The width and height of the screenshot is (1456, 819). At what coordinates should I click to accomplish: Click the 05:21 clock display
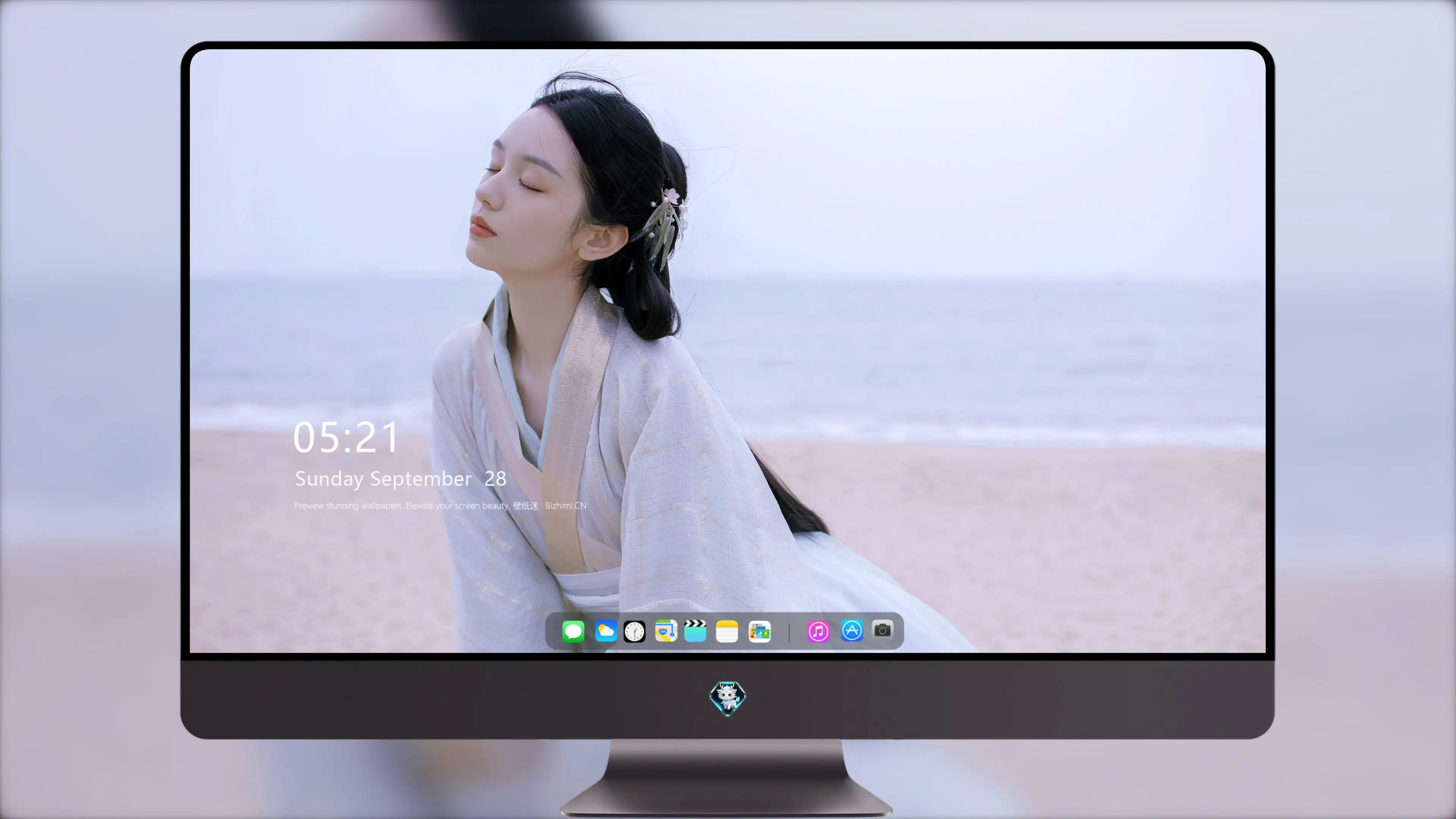coord(345,438)
